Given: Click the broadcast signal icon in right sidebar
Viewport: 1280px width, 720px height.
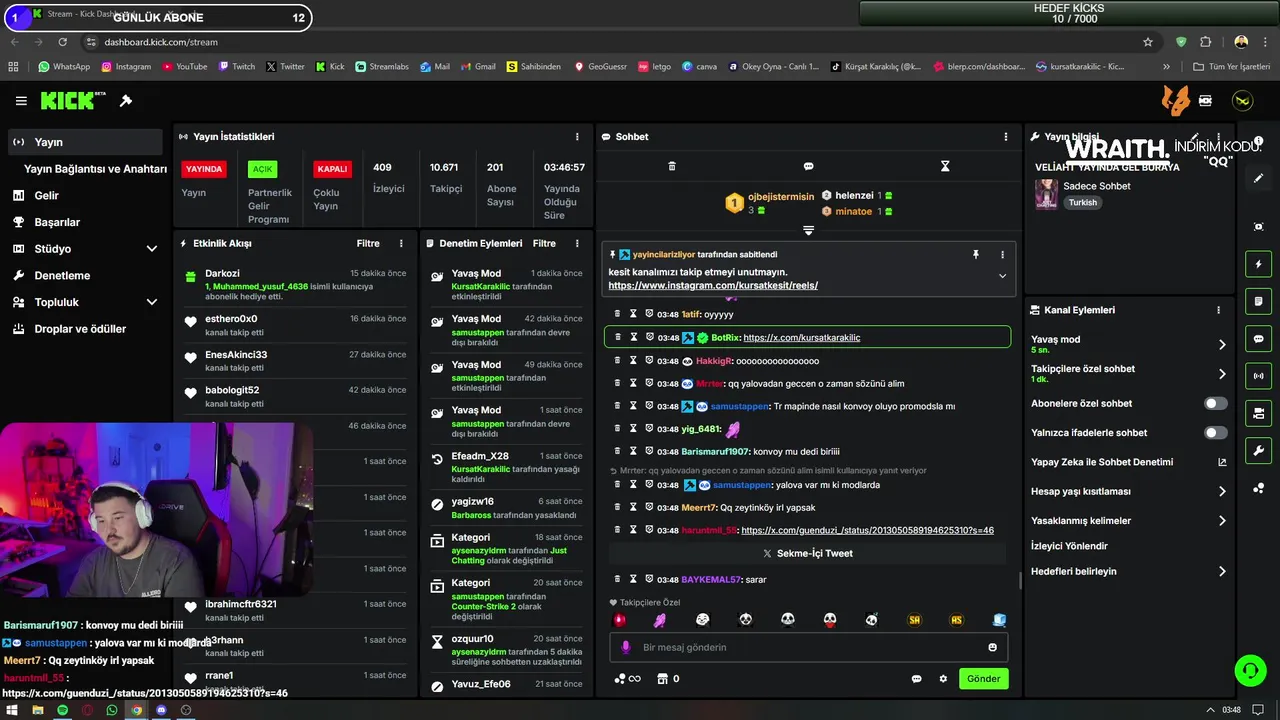Looking at the screenshot, I should 1259,376.
